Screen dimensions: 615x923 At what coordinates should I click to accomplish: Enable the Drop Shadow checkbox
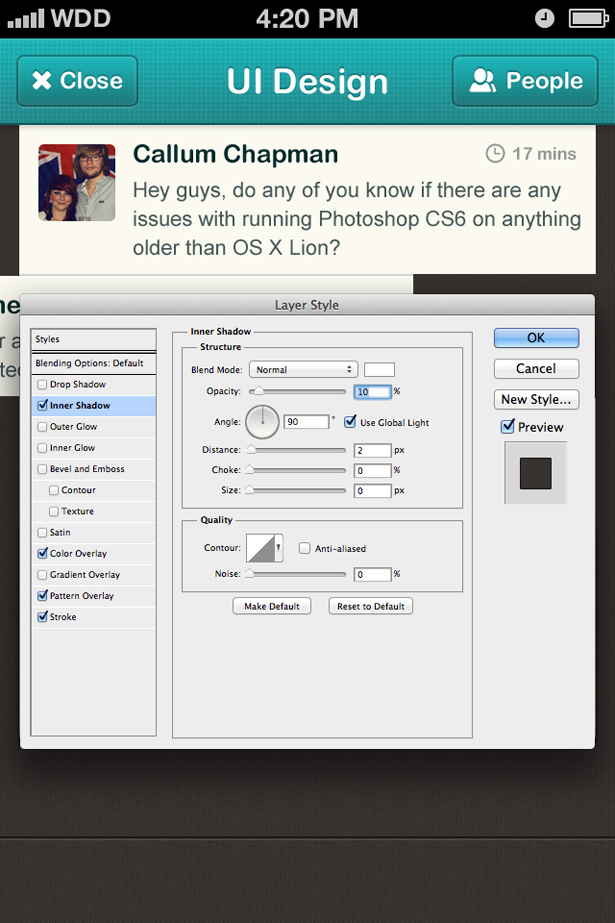42,385
